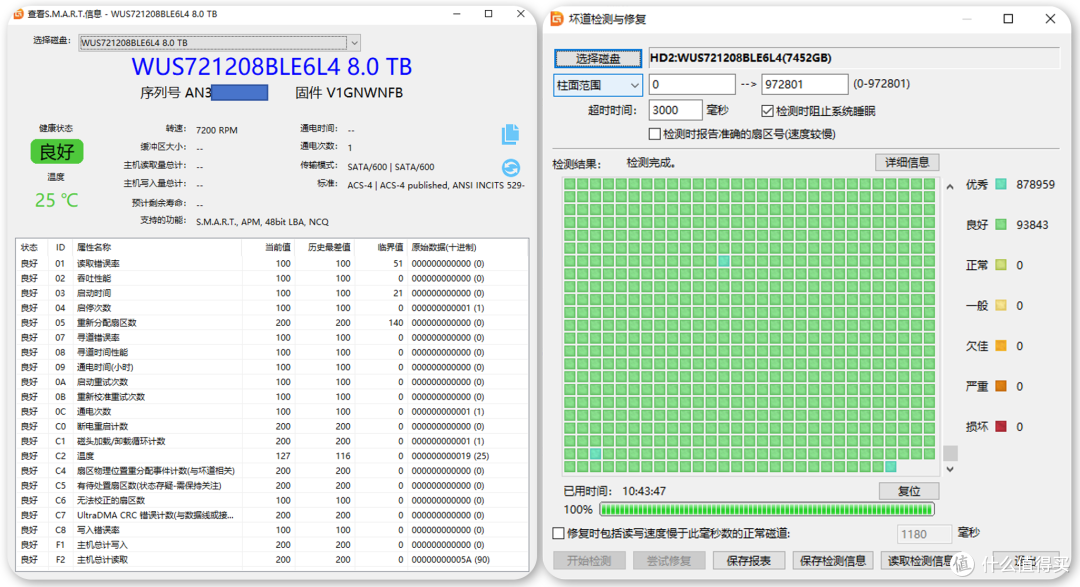This screenshot has height=587, width=1080.
Task: Click the red 损坏 legend swatch
Action: pos(1001,426)
